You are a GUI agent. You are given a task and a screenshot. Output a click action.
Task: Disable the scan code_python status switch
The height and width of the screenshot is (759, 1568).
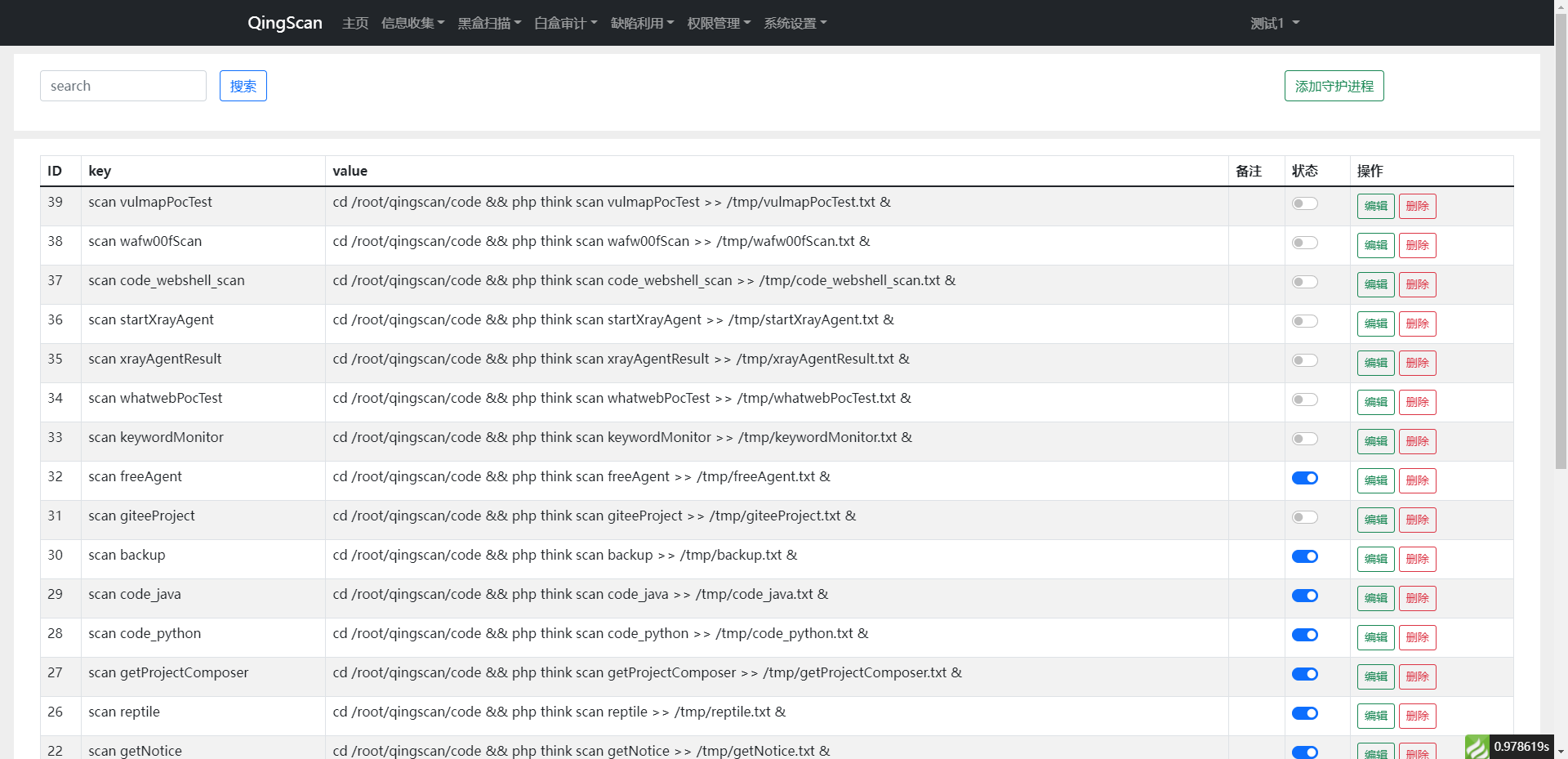tap(1305, 635)
